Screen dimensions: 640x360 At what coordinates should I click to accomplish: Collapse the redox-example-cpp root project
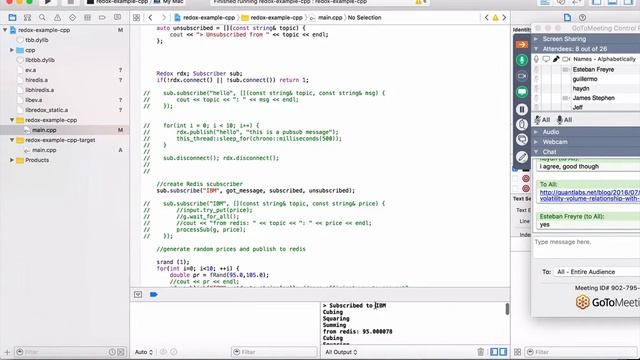click(x=5, y=30)
